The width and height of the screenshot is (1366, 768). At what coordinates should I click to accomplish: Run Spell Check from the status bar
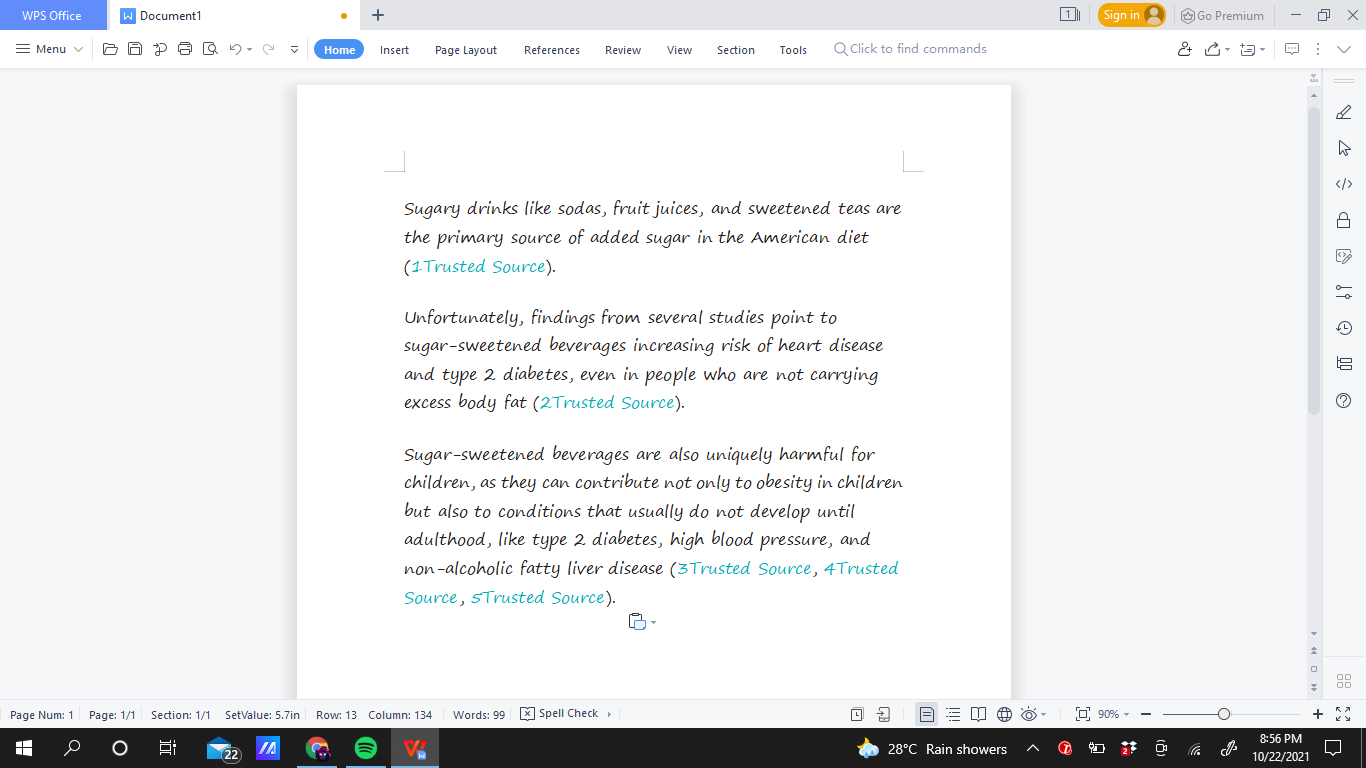click(x=565, y=714)
